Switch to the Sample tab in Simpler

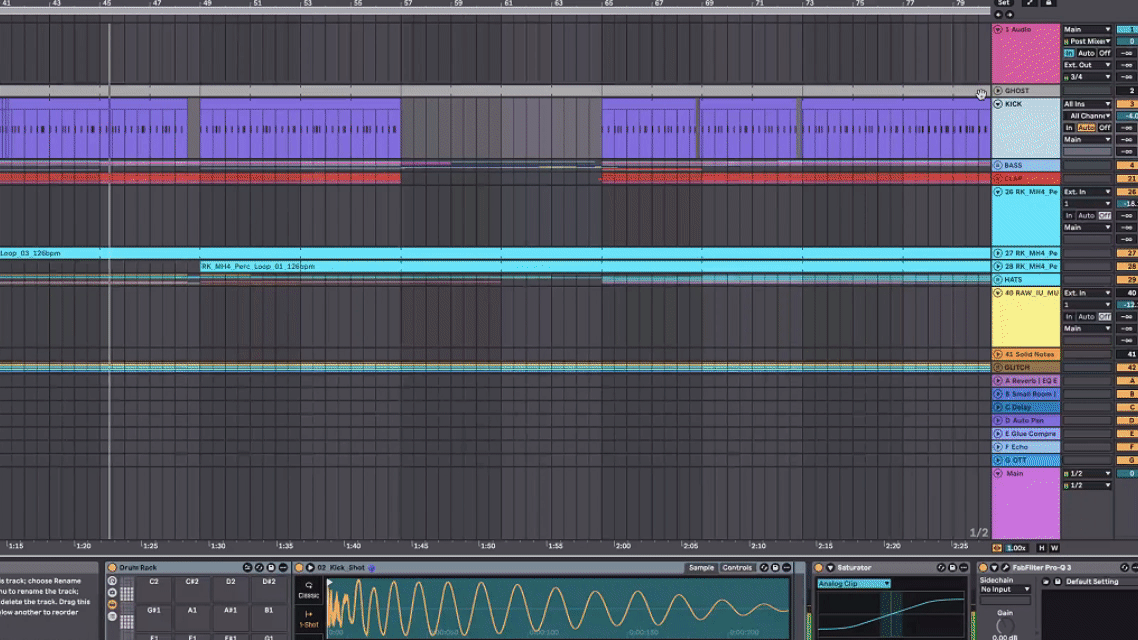point(701,568)
